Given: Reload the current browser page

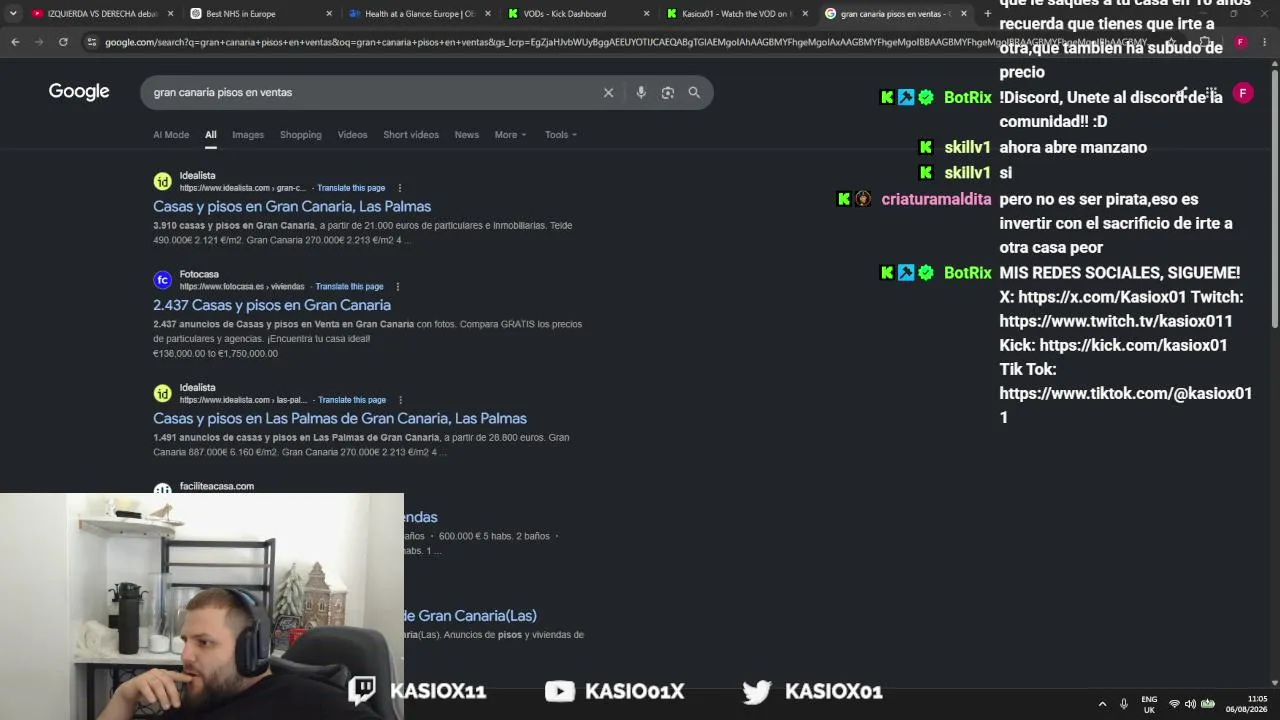Looking at the screenshot, I should pyautogui.click(x=63, y=42).
